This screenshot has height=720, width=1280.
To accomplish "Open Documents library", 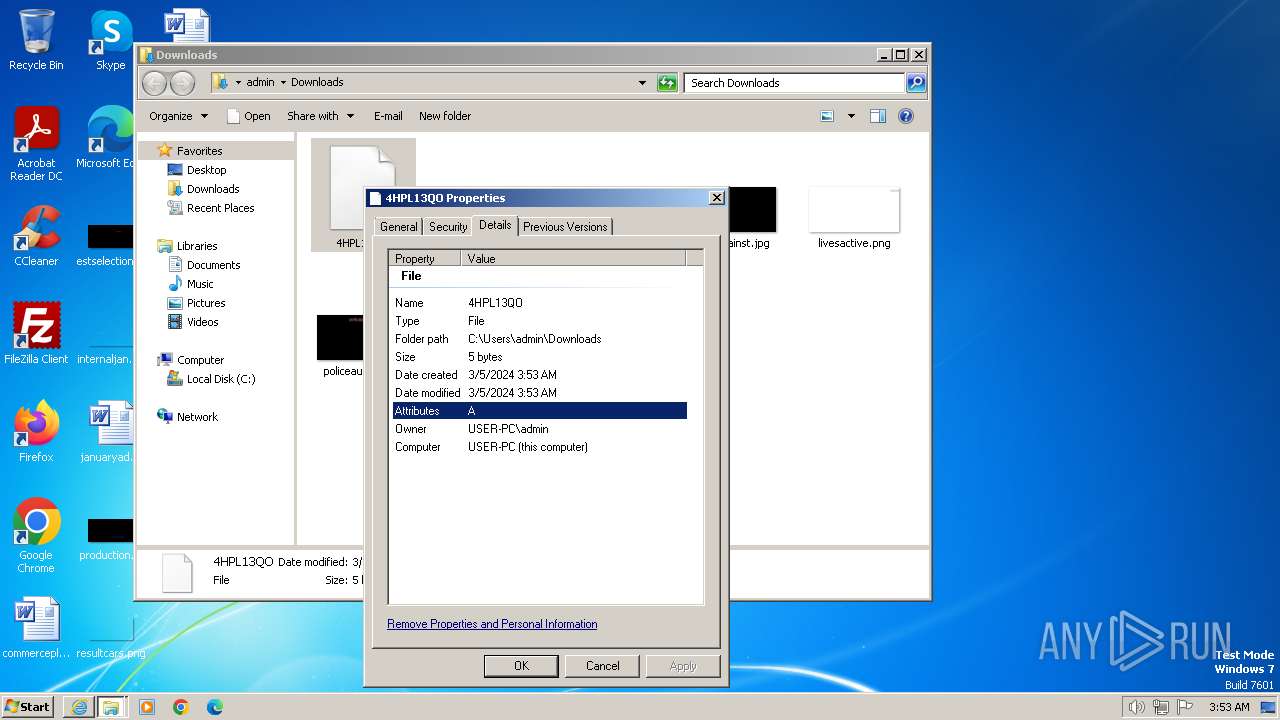I will tap(213, 265).
